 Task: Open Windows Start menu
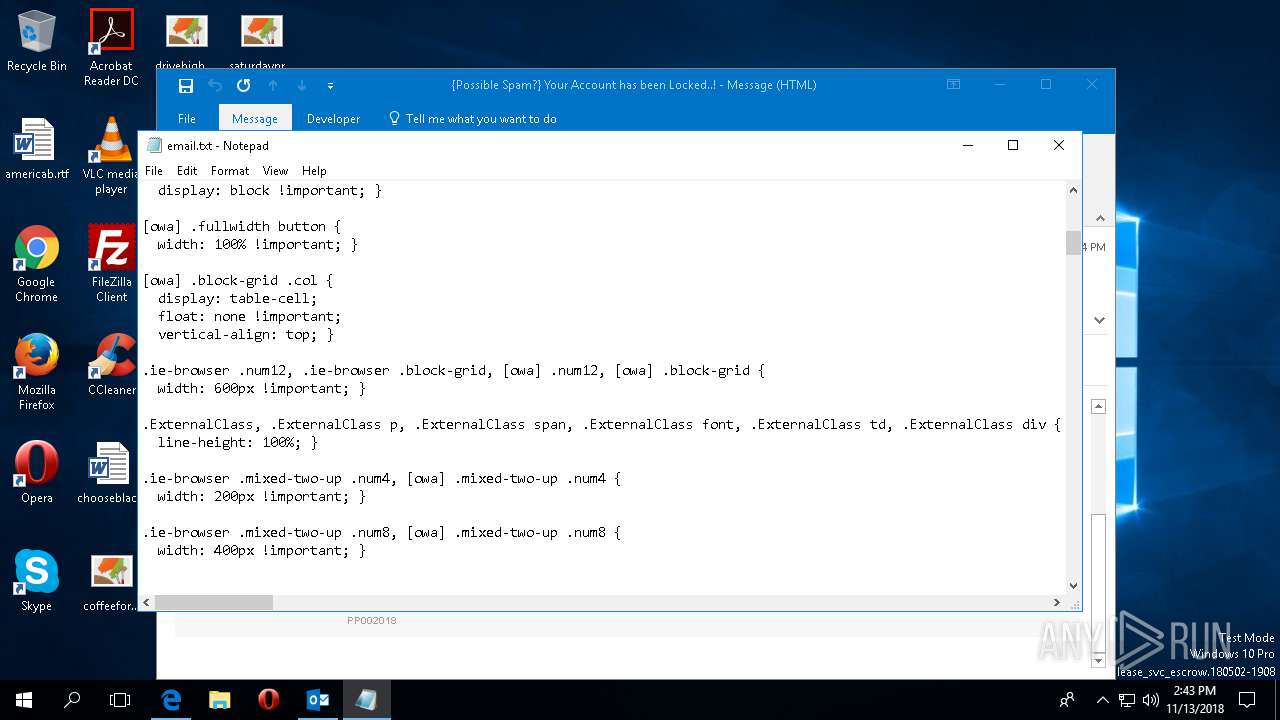24,700
